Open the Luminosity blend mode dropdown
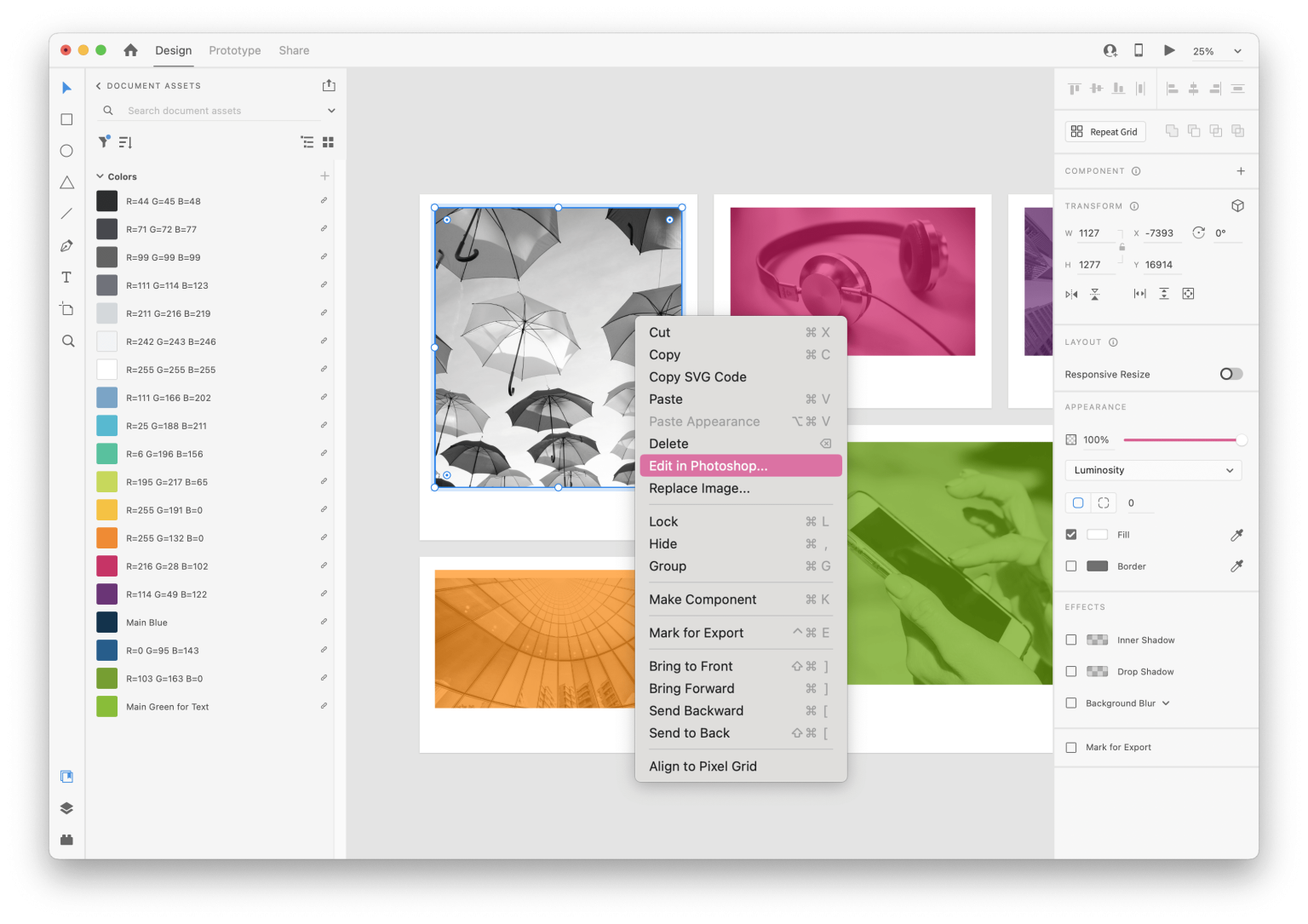The height and width of the screenshot is (924, 1308). [1153, 469]
